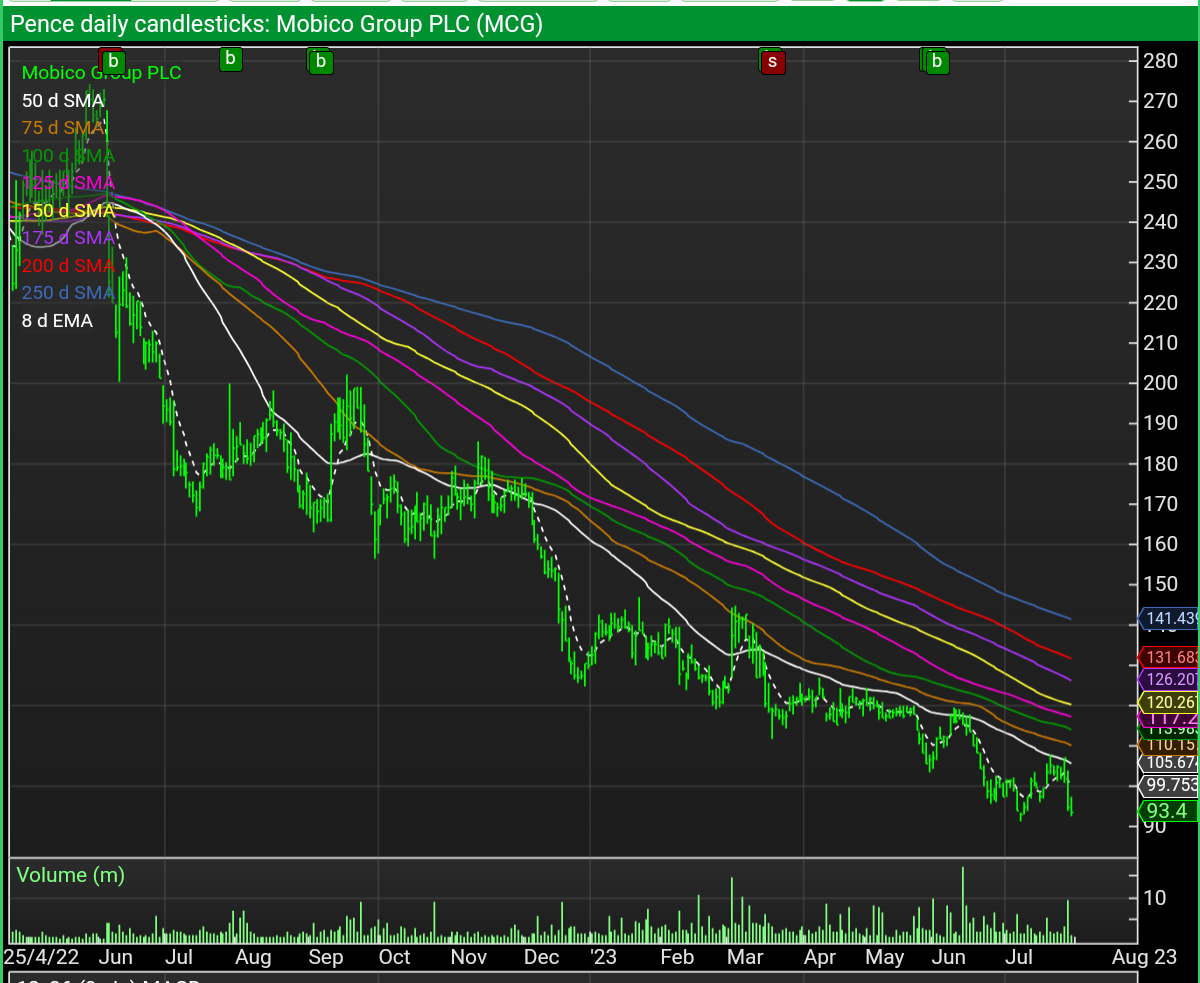Click the yellow 120.26 price tag
This screenshot has height=983, width=1200.
[x=1168, y=703]
